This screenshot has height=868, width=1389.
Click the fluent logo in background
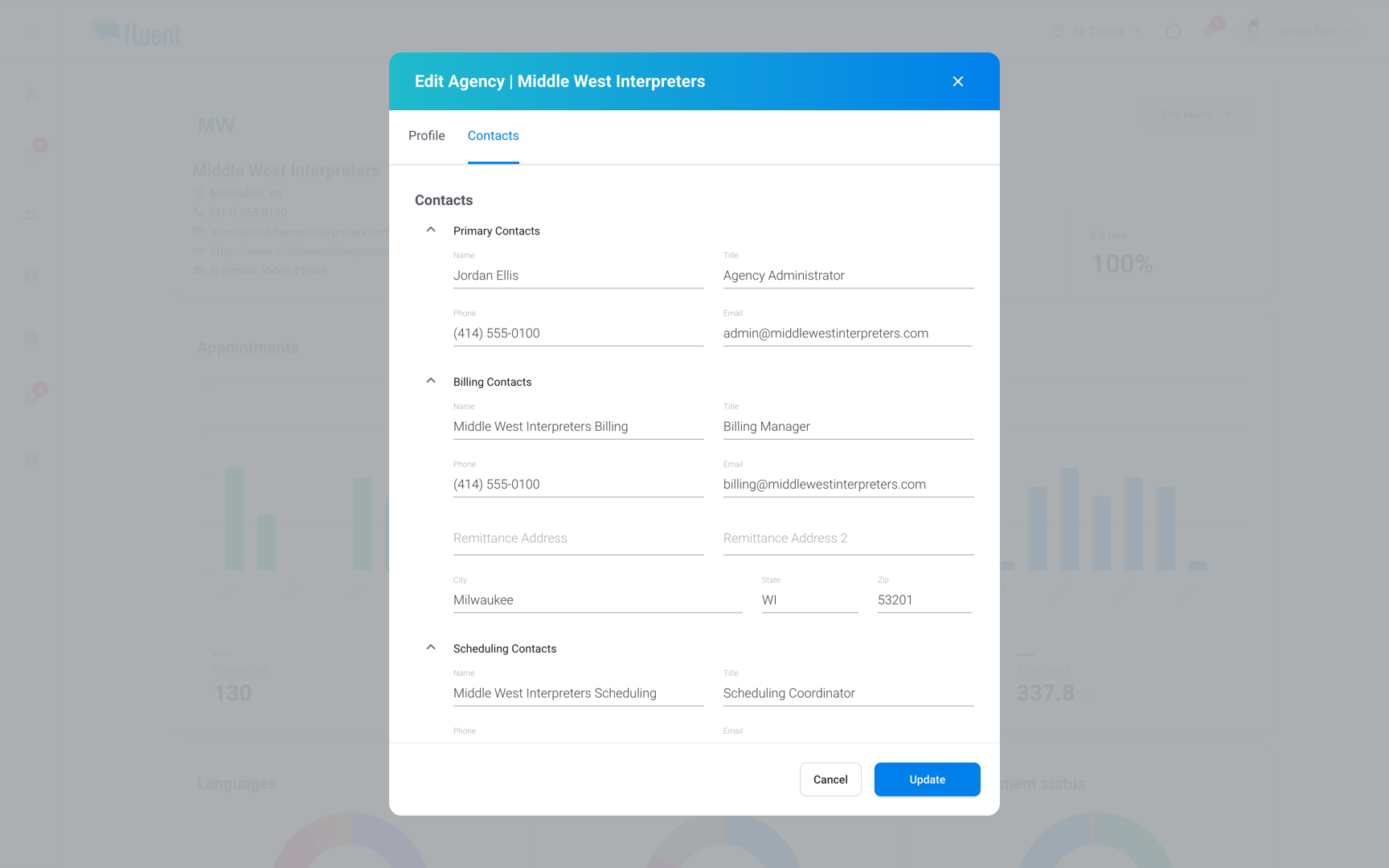point(136,32)
